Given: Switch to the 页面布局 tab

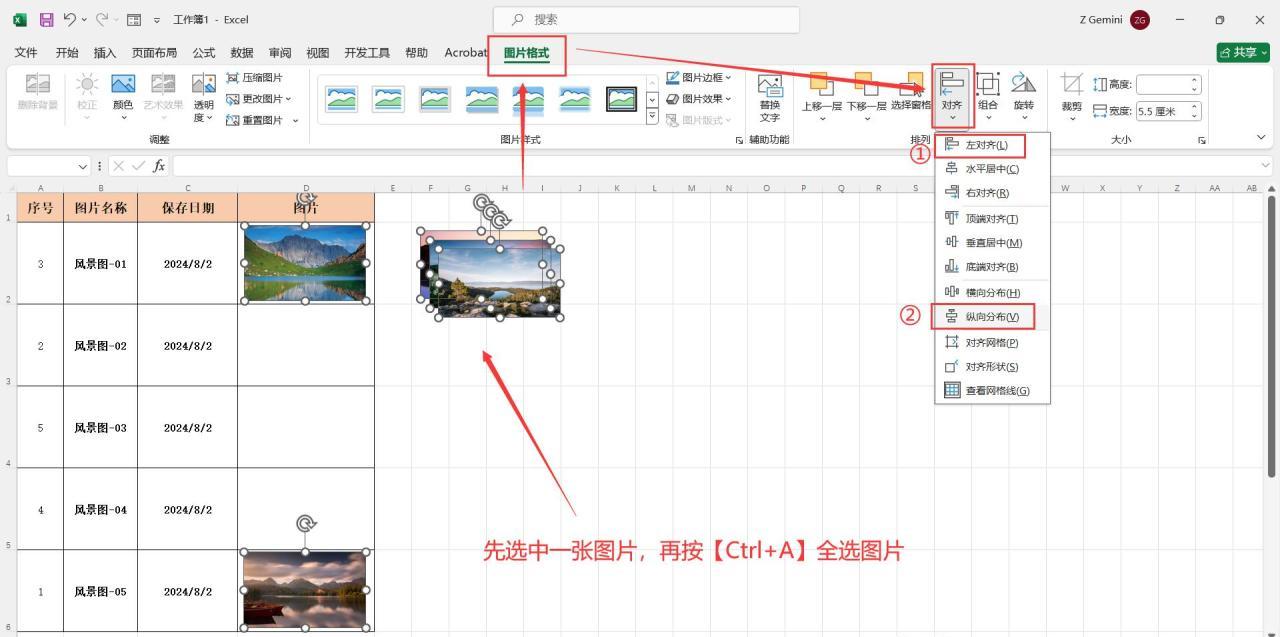Looking at the screenshot, I should pyautogui.click(x=155, y=53).
